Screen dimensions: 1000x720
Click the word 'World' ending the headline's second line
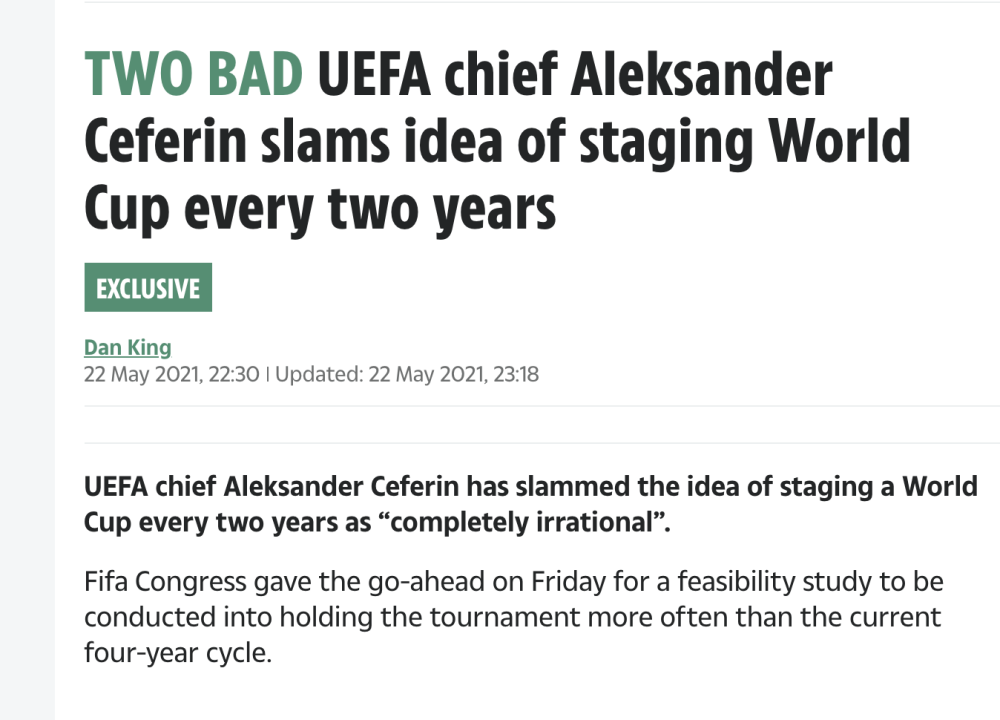(x=839, y=142)
